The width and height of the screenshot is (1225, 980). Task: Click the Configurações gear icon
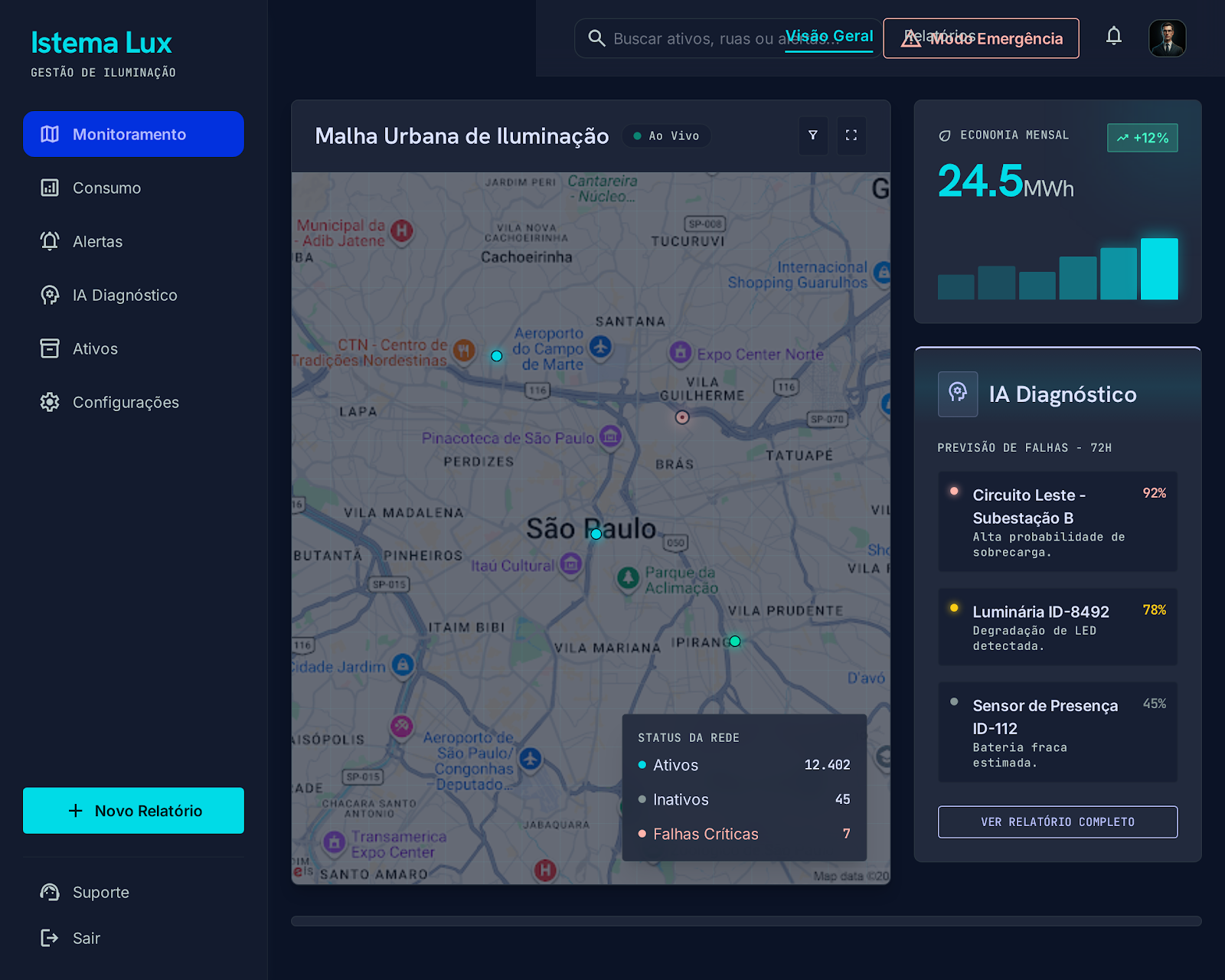pyautogui.click(x=50, y=402)
